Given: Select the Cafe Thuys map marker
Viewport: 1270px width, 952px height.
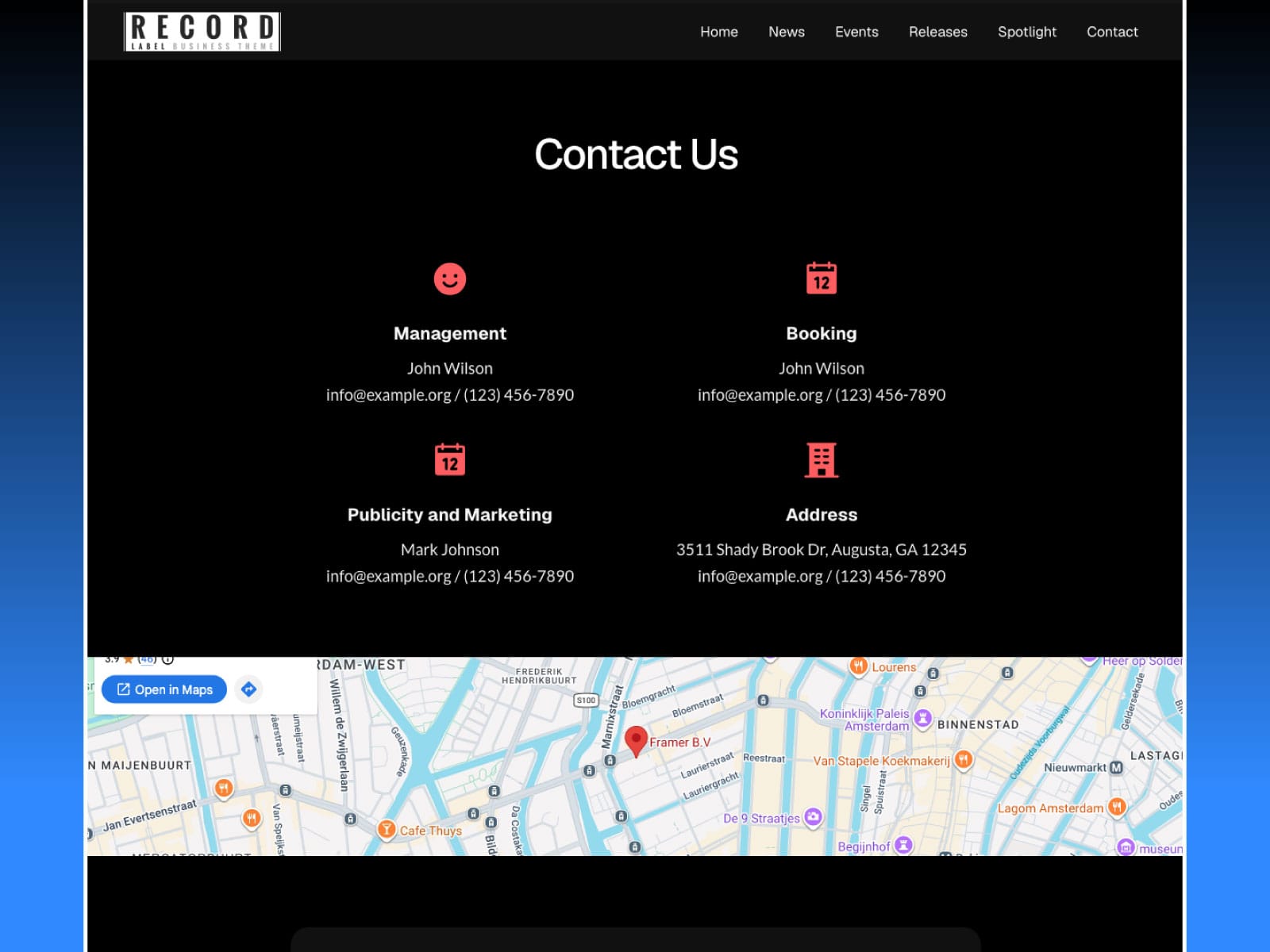Looking at the screenshot, I should 387,830.
